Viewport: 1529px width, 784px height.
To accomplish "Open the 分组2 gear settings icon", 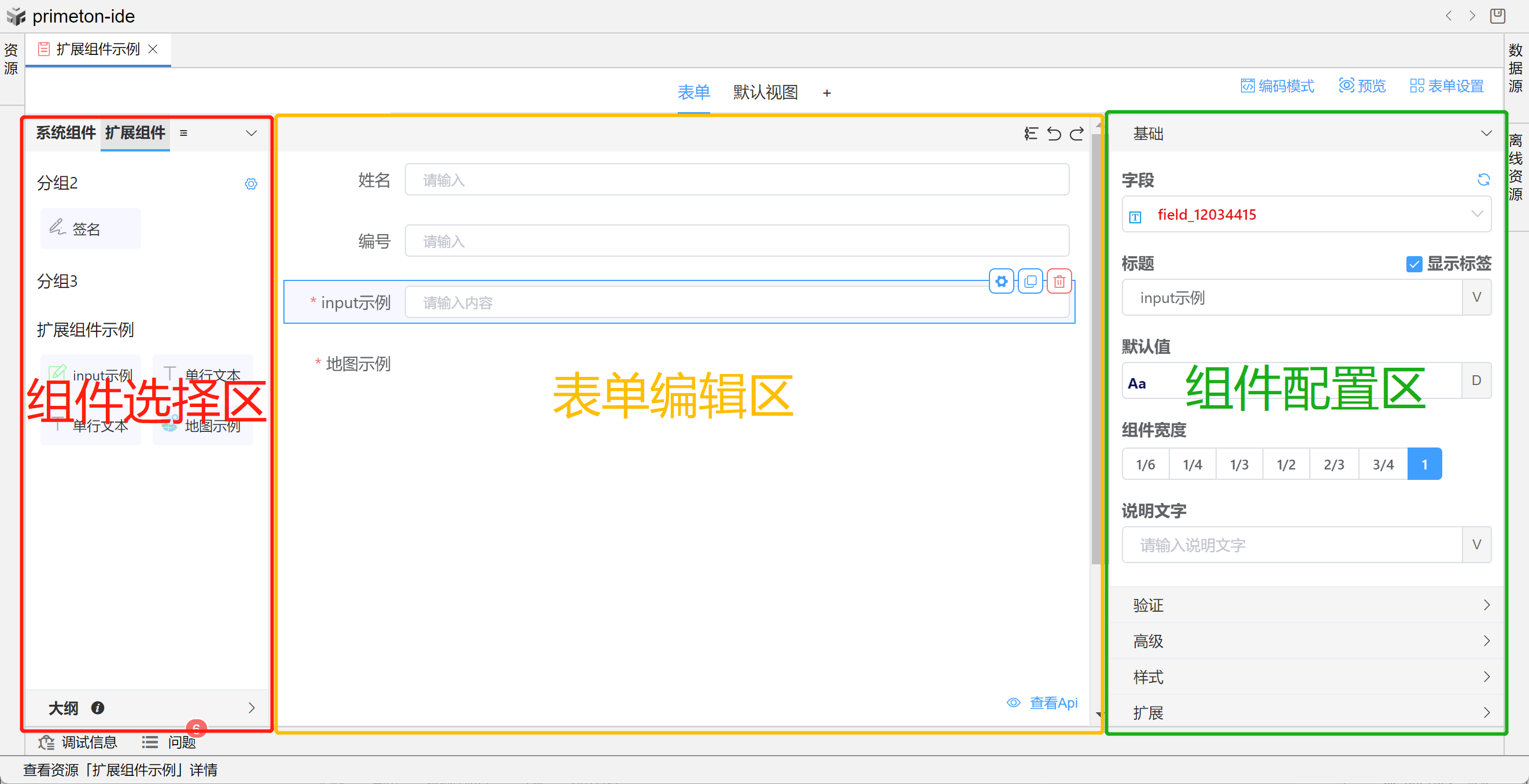I will coord(251,184).
